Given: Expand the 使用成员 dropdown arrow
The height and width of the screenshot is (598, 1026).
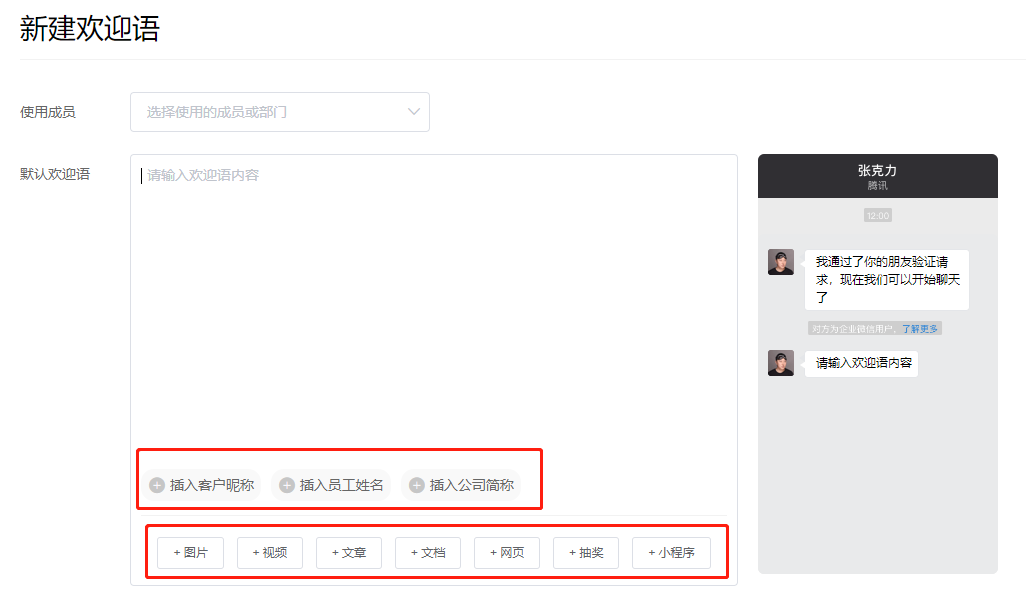Looking at the screenshot, I should (414, 112).
